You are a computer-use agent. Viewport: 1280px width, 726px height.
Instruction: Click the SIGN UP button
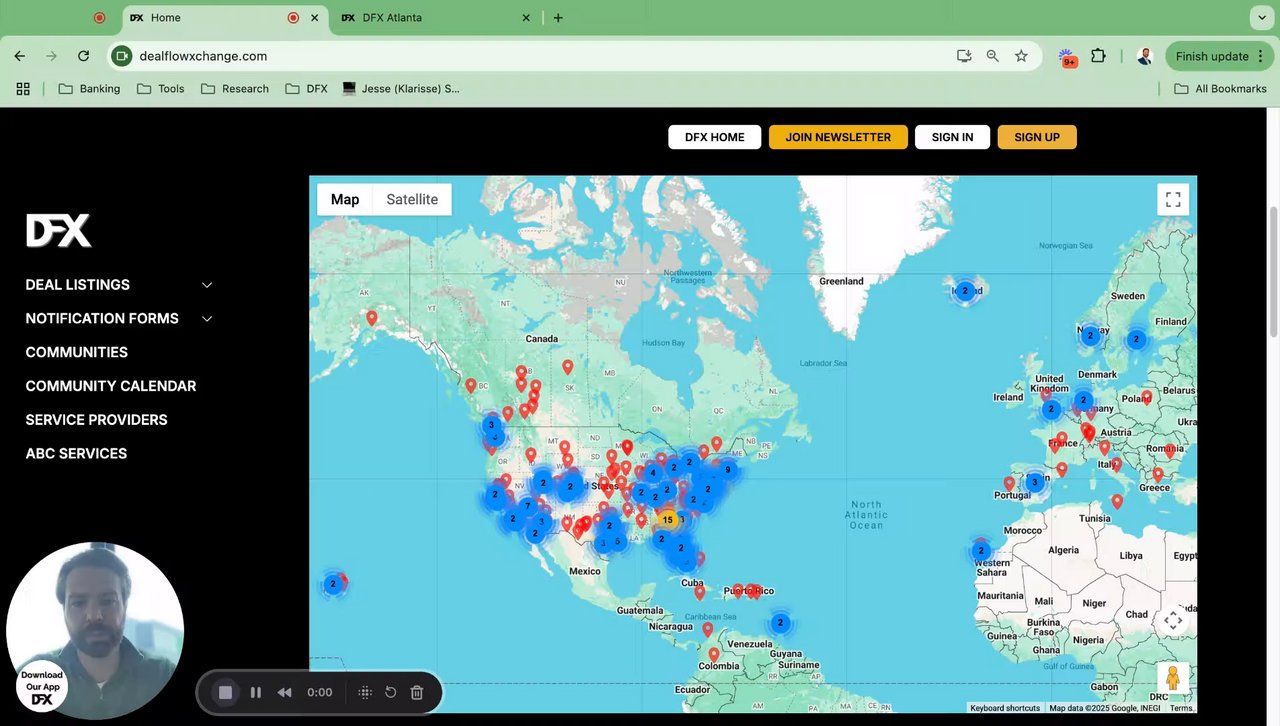pyautogui.click(x=1037, y=137)
